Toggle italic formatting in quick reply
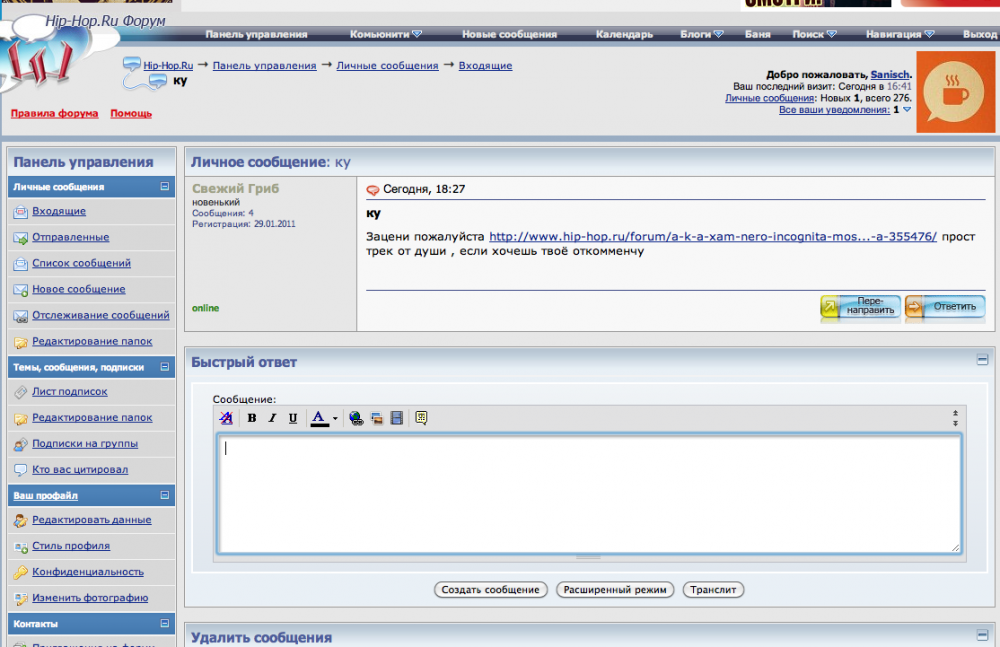The height and width of the screenshot is (647, 1000). (x=272, y=418)
